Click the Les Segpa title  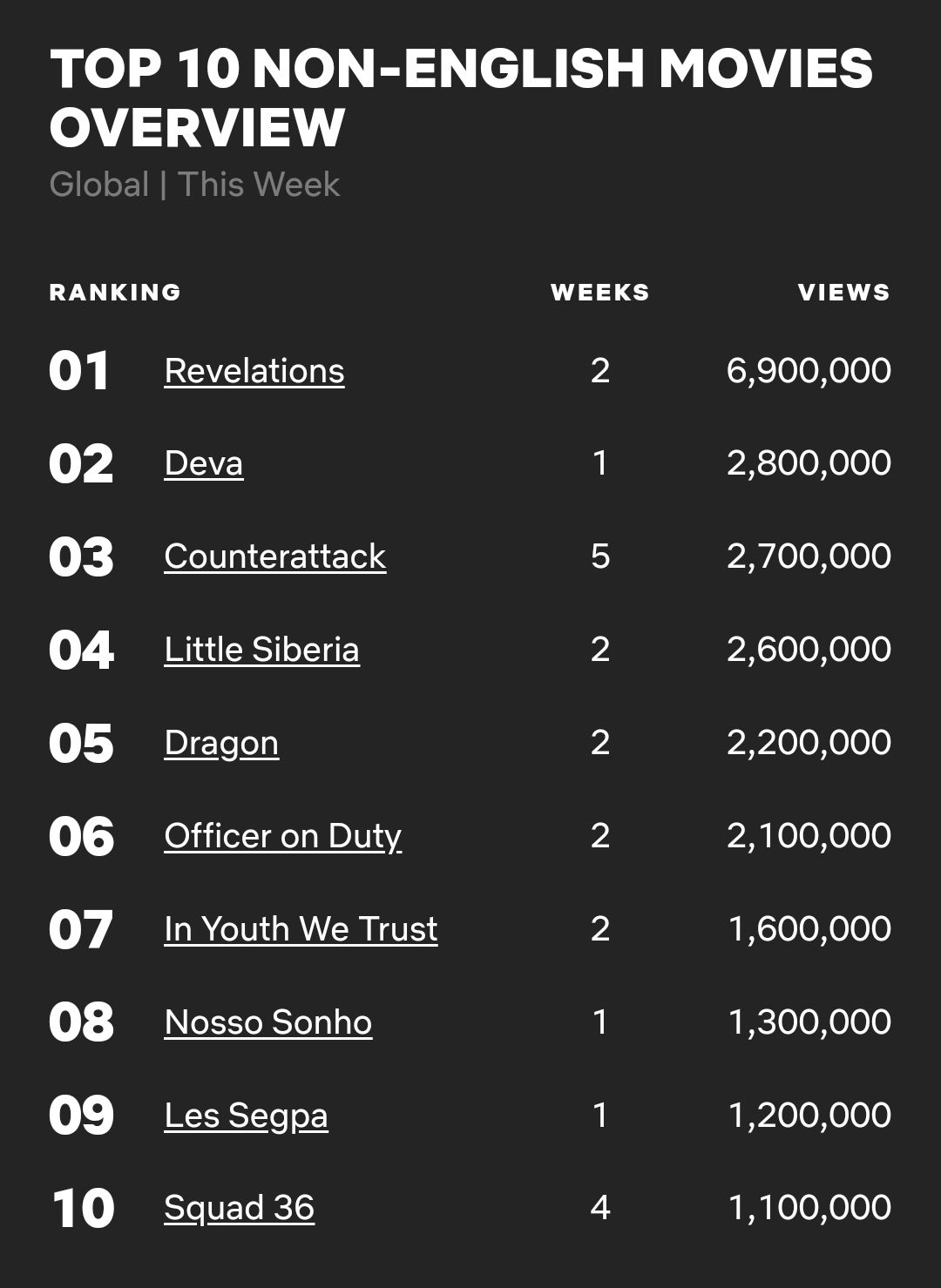246,1116
